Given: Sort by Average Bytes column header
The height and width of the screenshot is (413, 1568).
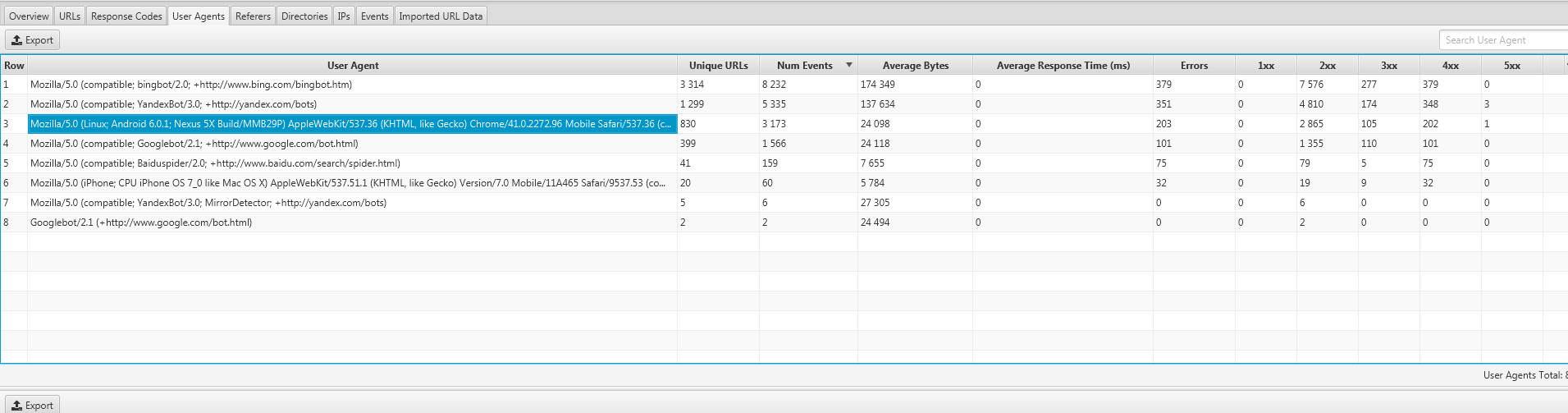Looking at the screenshot, I should [x=915, y=65].
